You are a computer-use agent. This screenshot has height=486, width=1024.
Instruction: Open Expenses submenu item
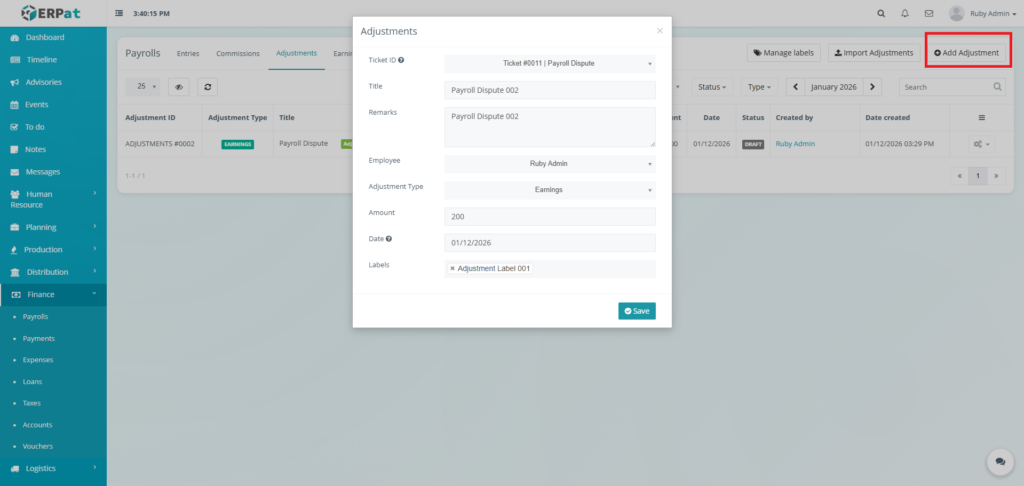click(x=38, y=360)
